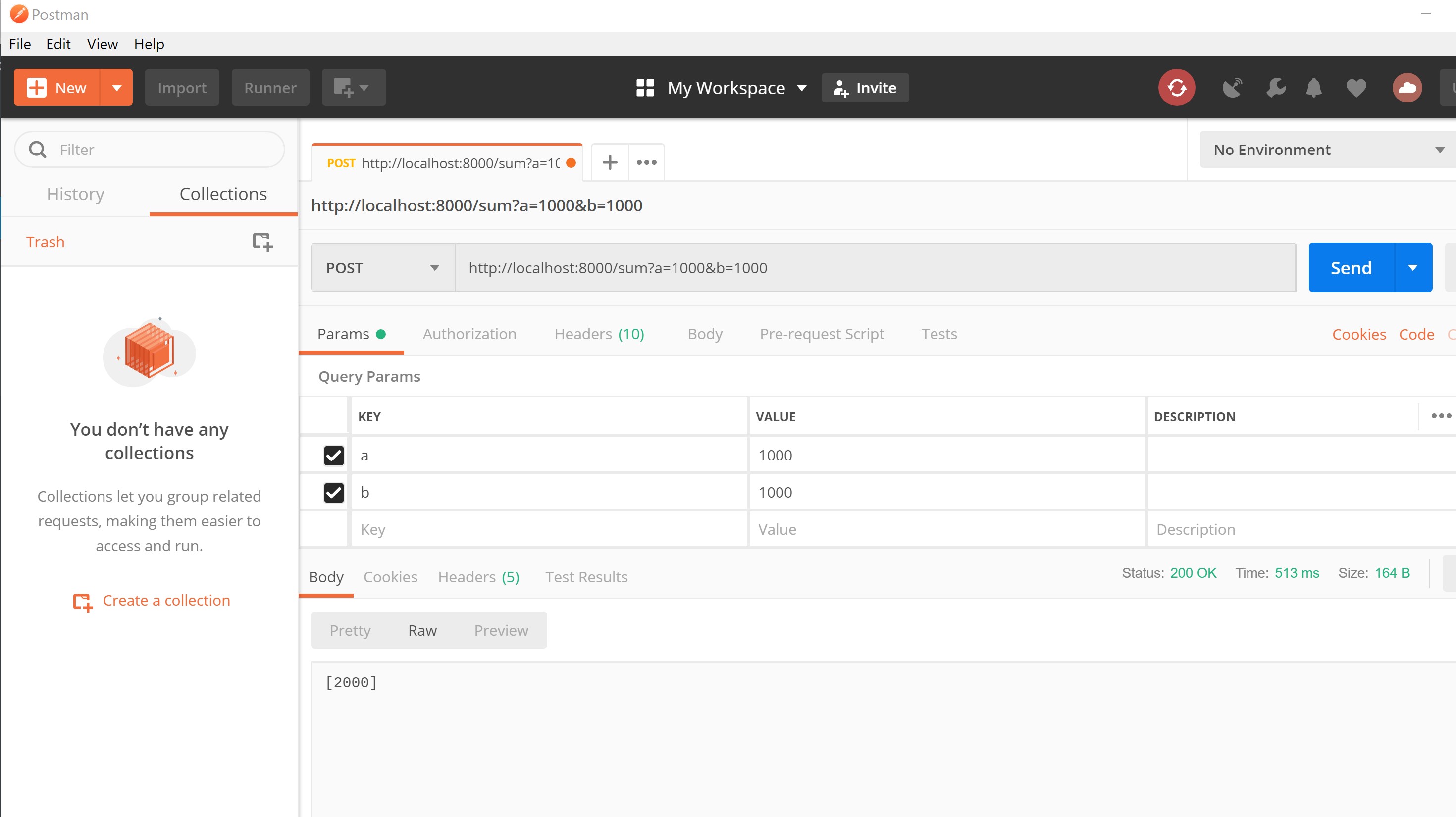Toggle Params green status dot
1456x817 pixels.
click(x=381, y=334)
